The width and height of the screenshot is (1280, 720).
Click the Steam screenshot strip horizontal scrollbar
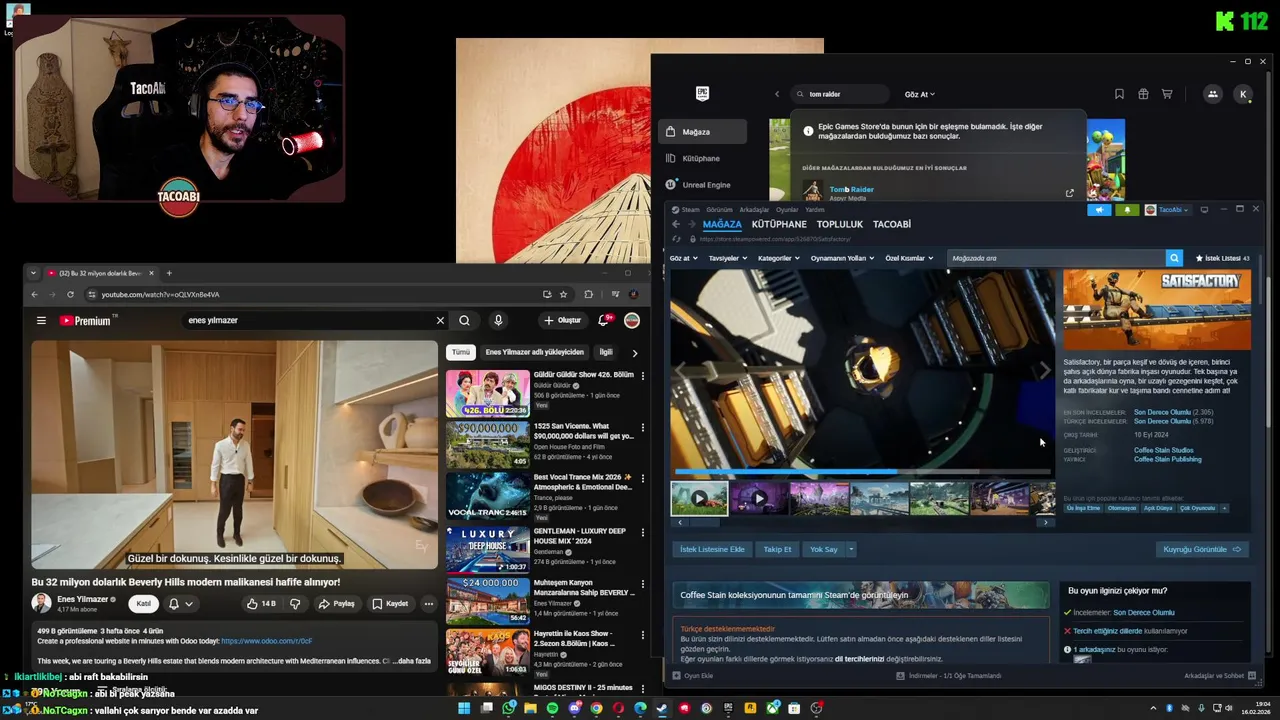(863, 522)
